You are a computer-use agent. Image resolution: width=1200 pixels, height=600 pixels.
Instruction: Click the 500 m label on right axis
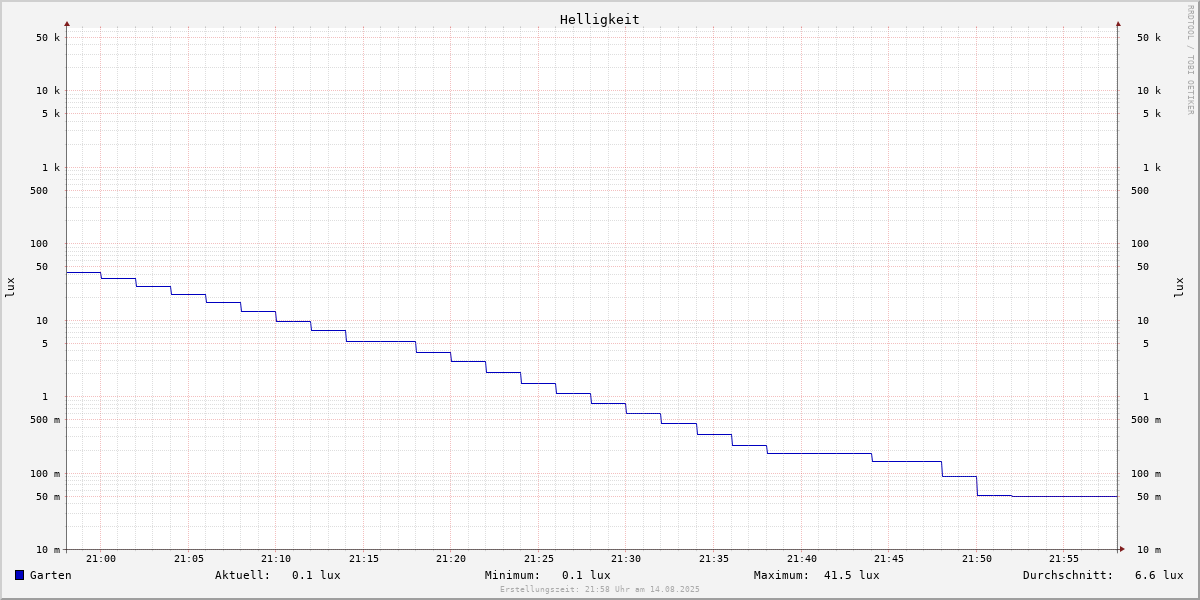(x=1146, y=420)
